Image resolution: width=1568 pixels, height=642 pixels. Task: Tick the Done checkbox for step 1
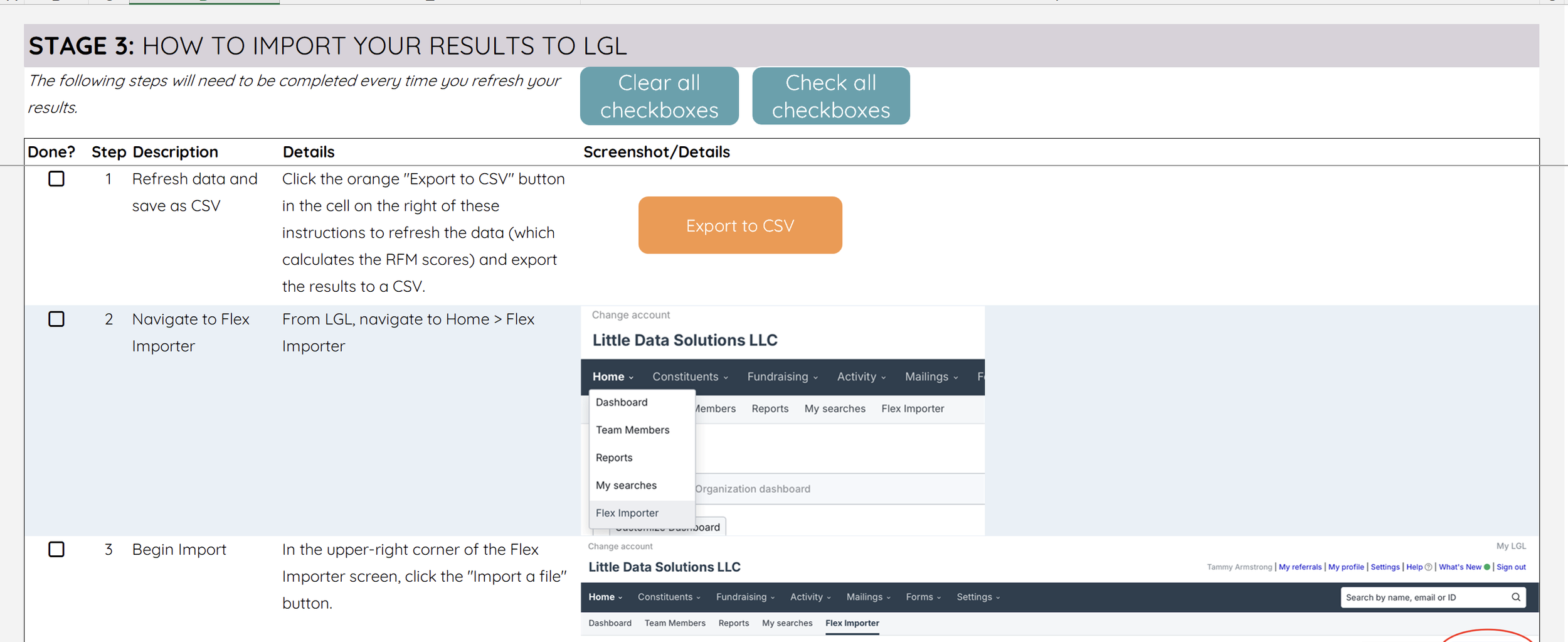(56, 179)
